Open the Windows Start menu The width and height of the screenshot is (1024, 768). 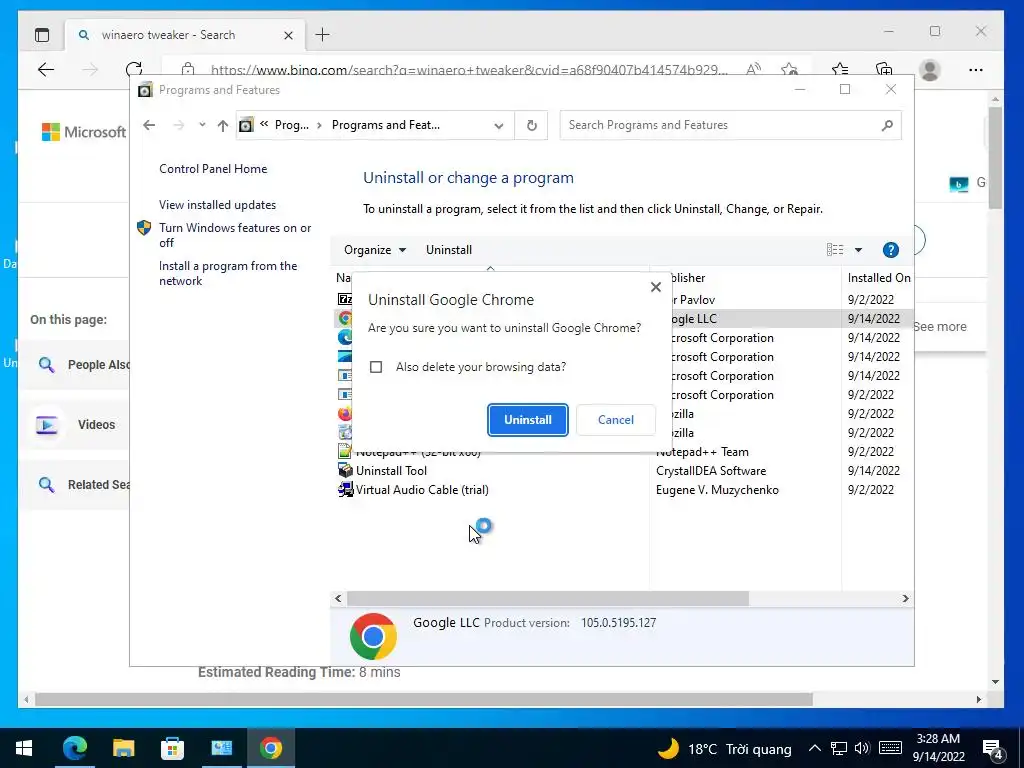coord(24,748)
